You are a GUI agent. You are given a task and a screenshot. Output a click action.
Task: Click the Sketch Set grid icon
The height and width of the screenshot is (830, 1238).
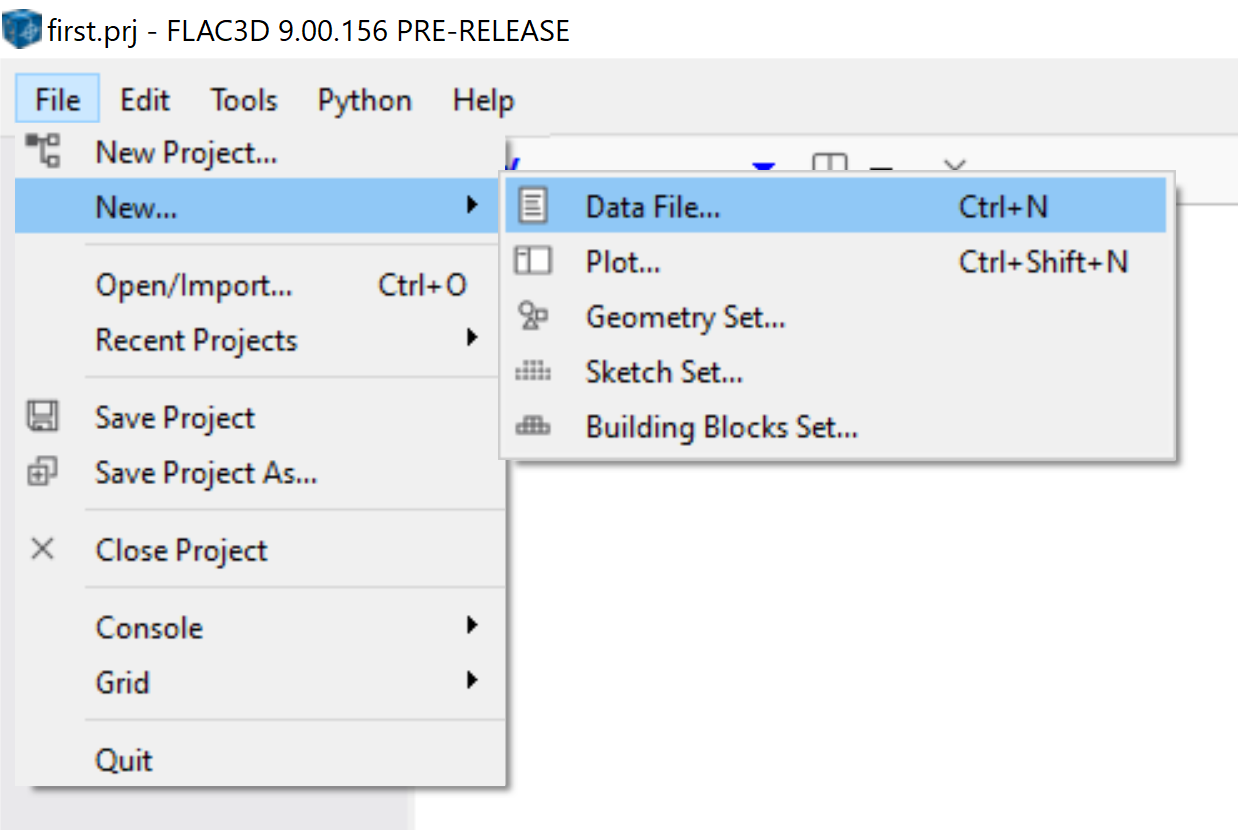point(532,372)
